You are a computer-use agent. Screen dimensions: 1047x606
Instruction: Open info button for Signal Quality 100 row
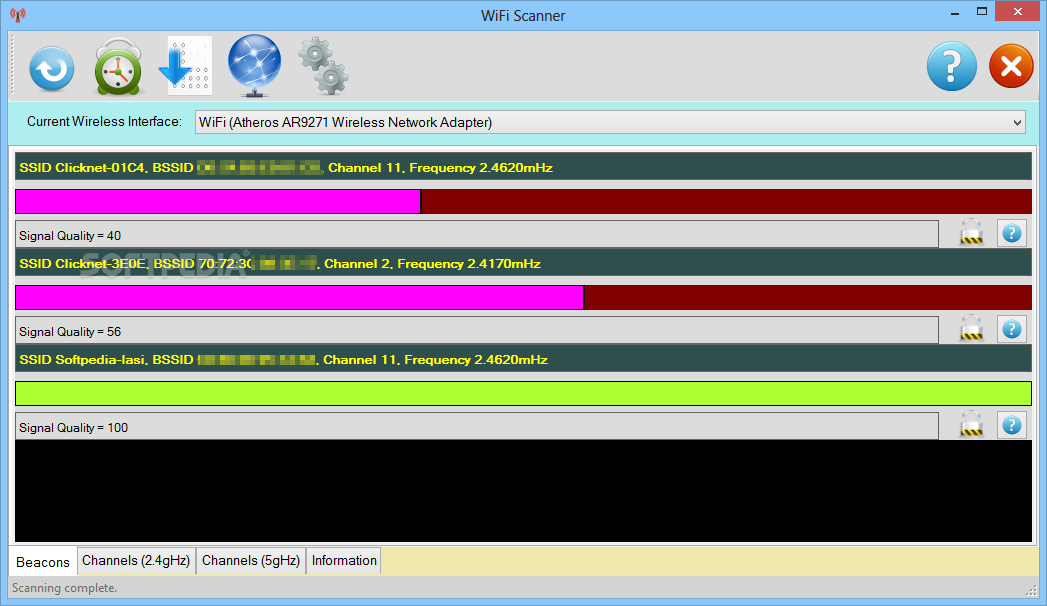(x=1012, y=425)
